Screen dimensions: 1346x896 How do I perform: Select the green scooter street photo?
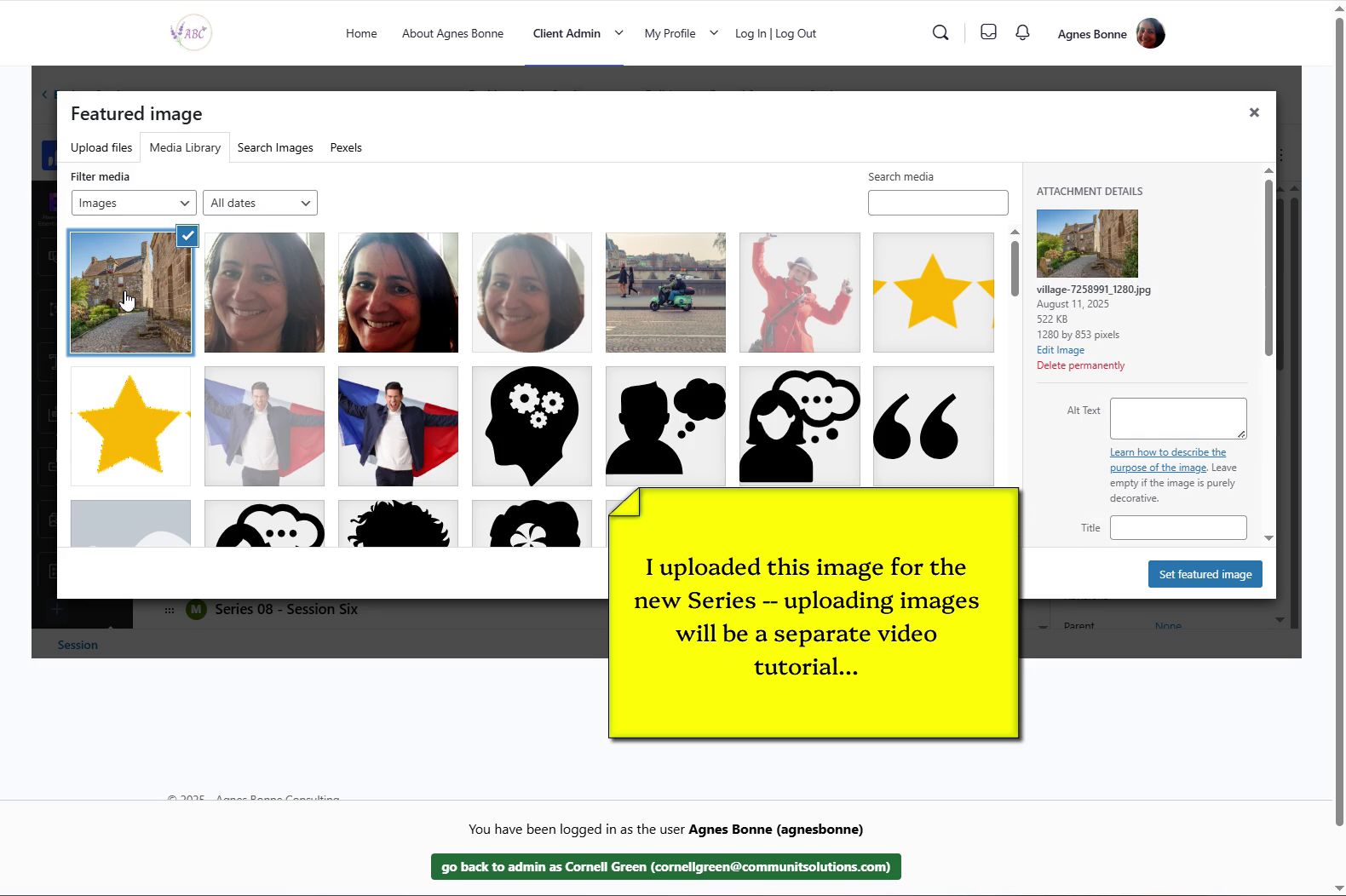click(x=665, y=292)
